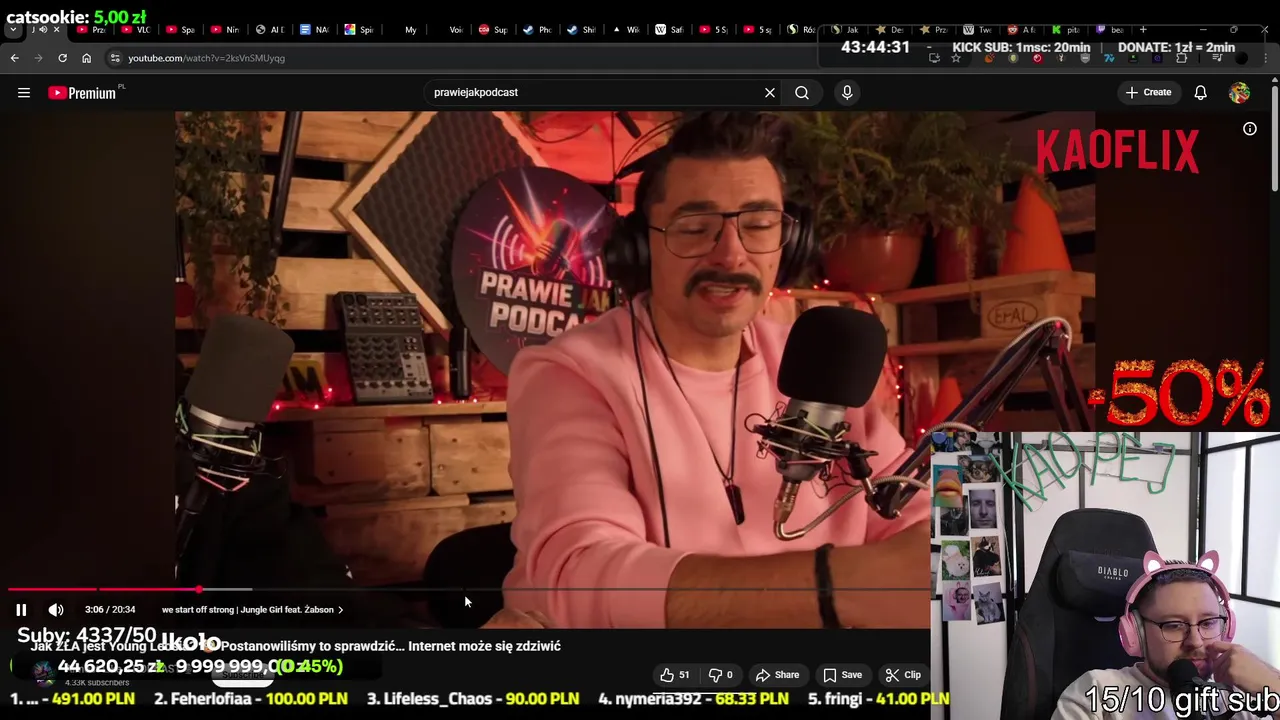Open a new browser tab with plus
Screen dimensions: 1280x720
tap(1143, 29)
